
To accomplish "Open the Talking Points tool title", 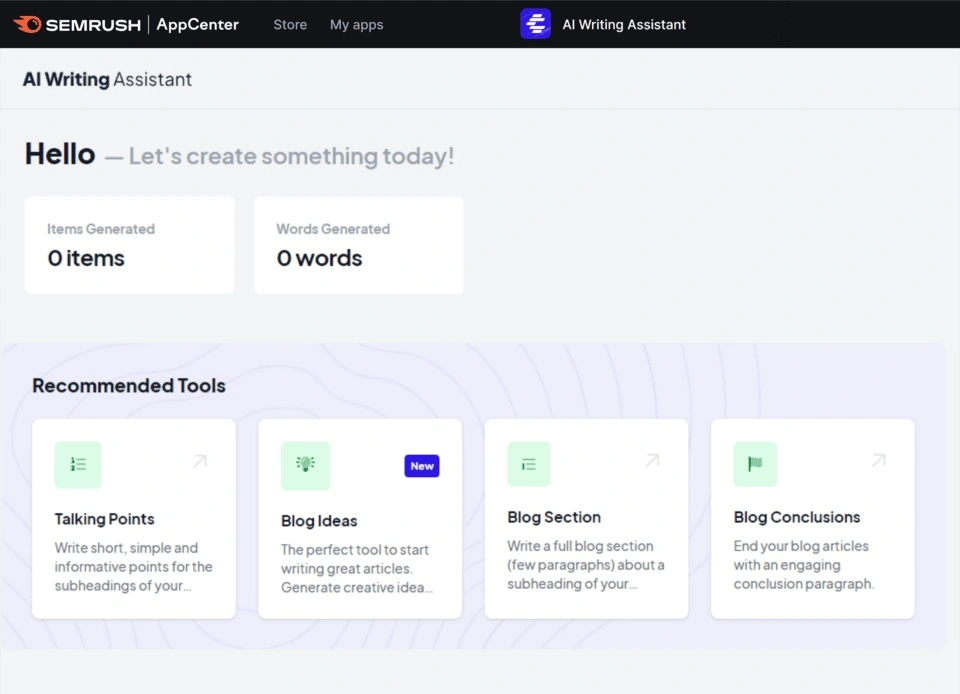I will click(104, 519).
